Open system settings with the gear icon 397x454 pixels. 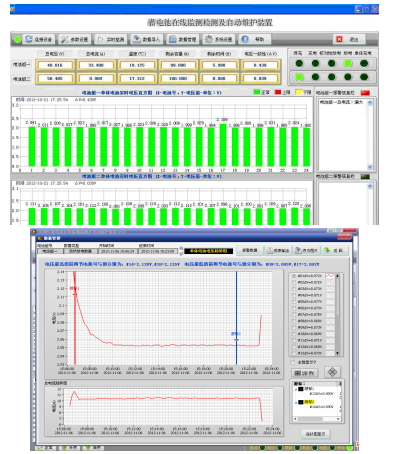(x=208, y=39)
